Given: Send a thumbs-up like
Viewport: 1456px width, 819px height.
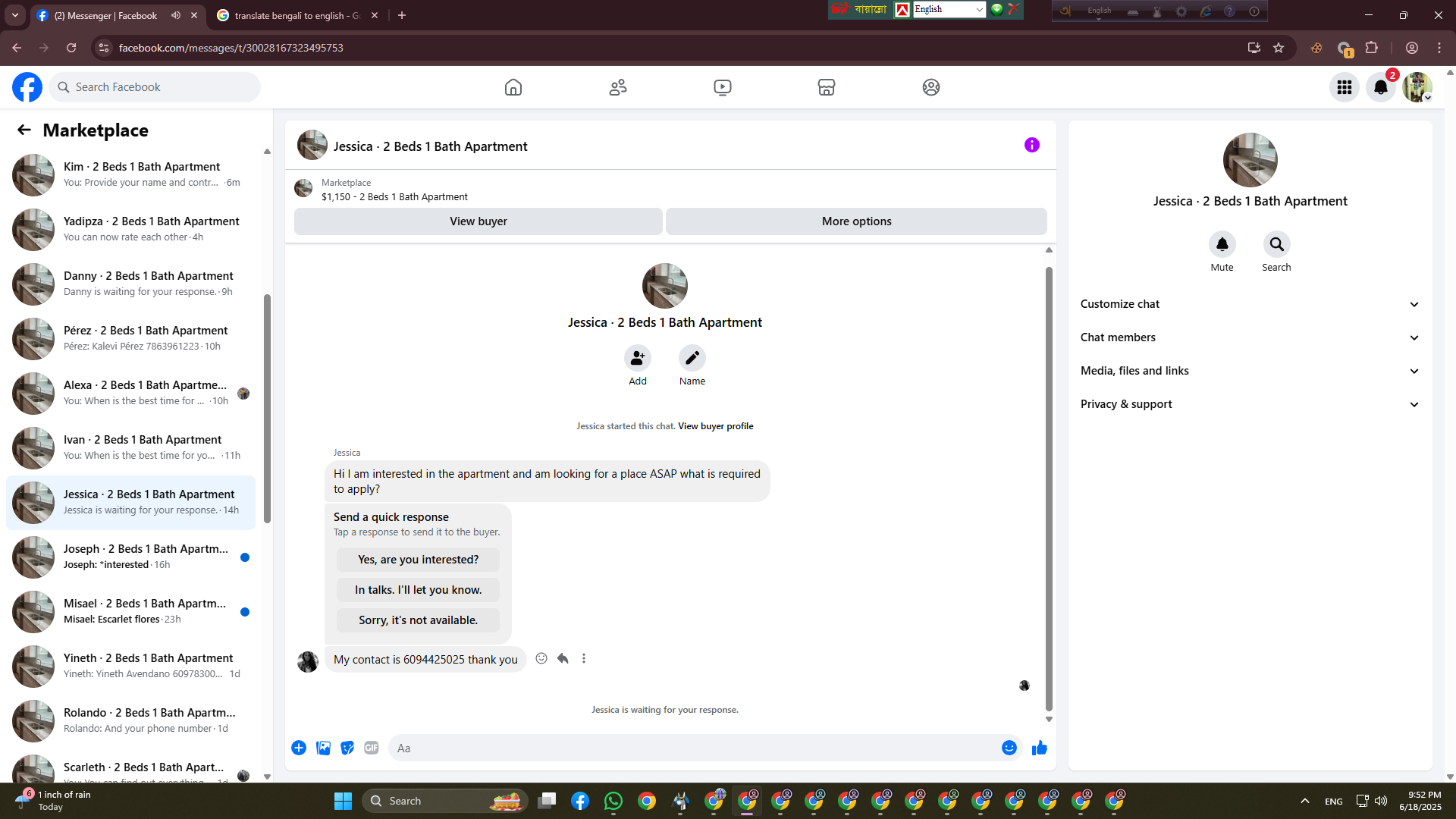Looking at the screenshot, I should [1040, 748].
